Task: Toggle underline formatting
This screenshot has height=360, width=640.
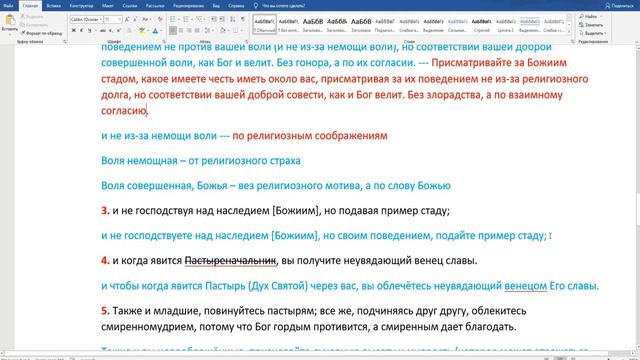Action: pyautogui.click(x=89, y=31)
